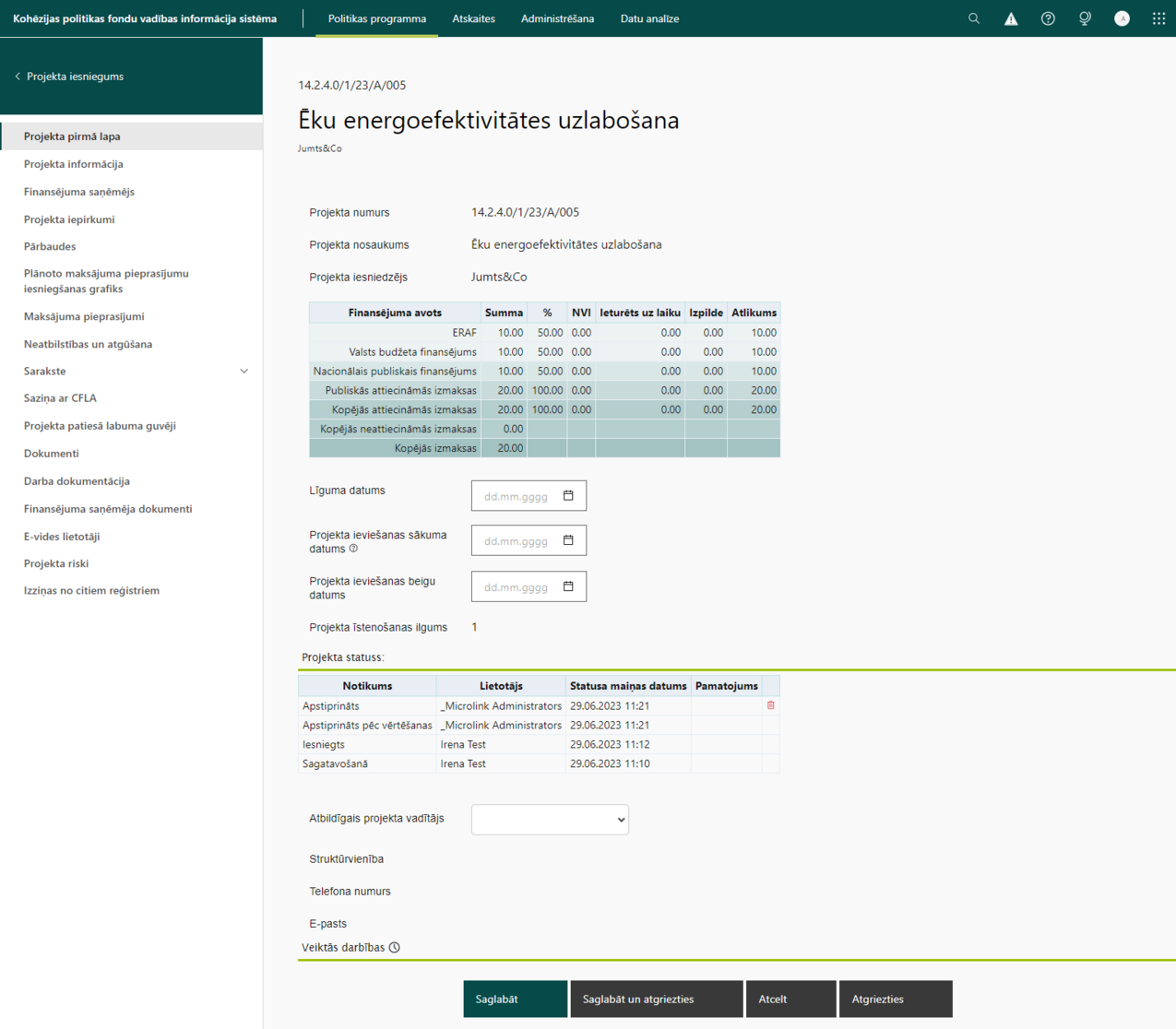Open calendar picker for Līguma datums
Image resolution: width=1176 pixels, height=1029 pixels.
(568, 496)
